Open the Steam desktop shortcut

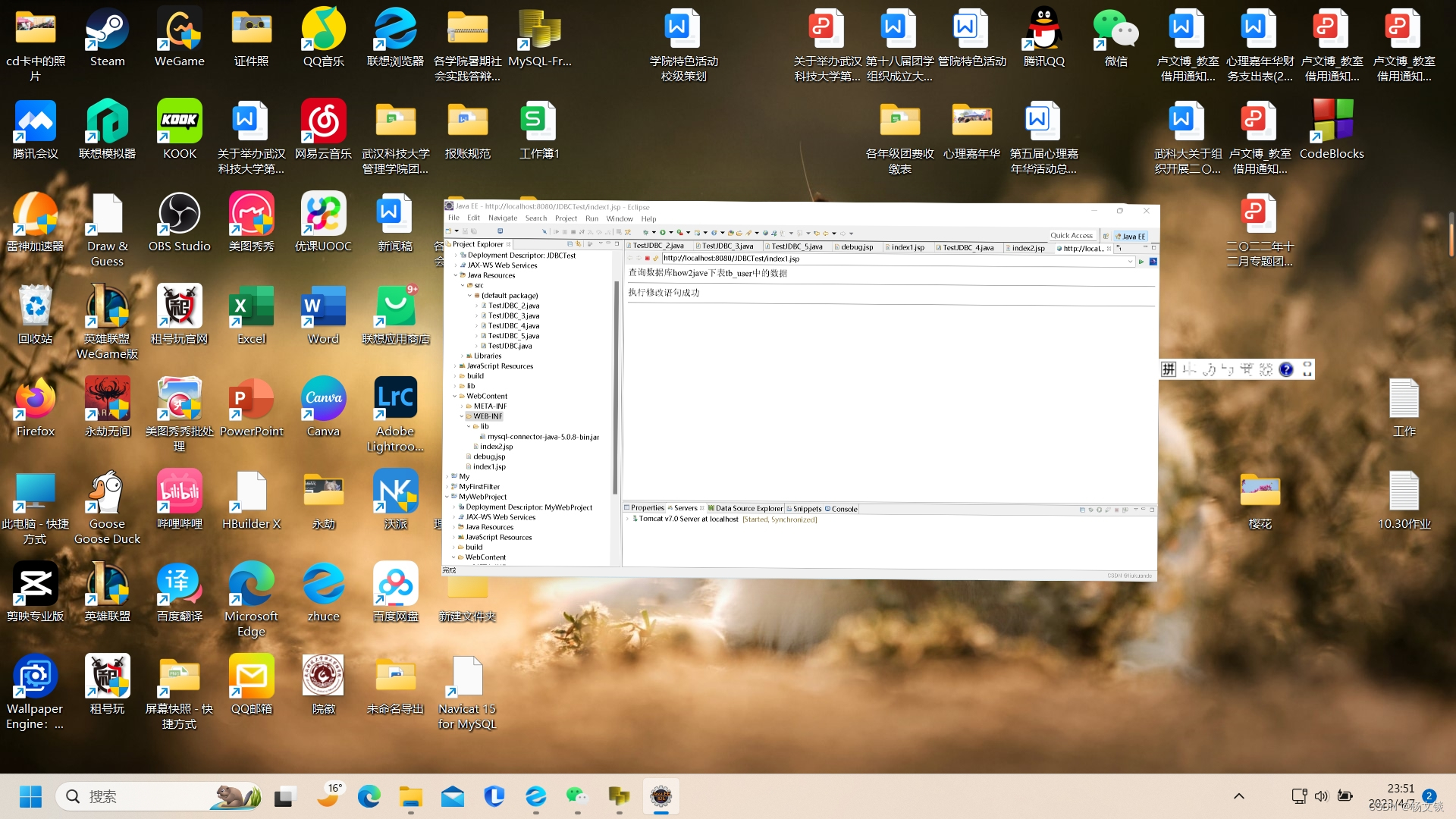pos(107,39)
